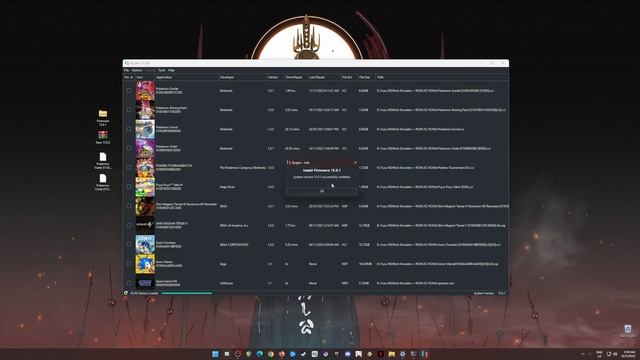
Task: Toggle favorite checkbox for Pokemon Scarlet
Action: (x=129, y=91)
